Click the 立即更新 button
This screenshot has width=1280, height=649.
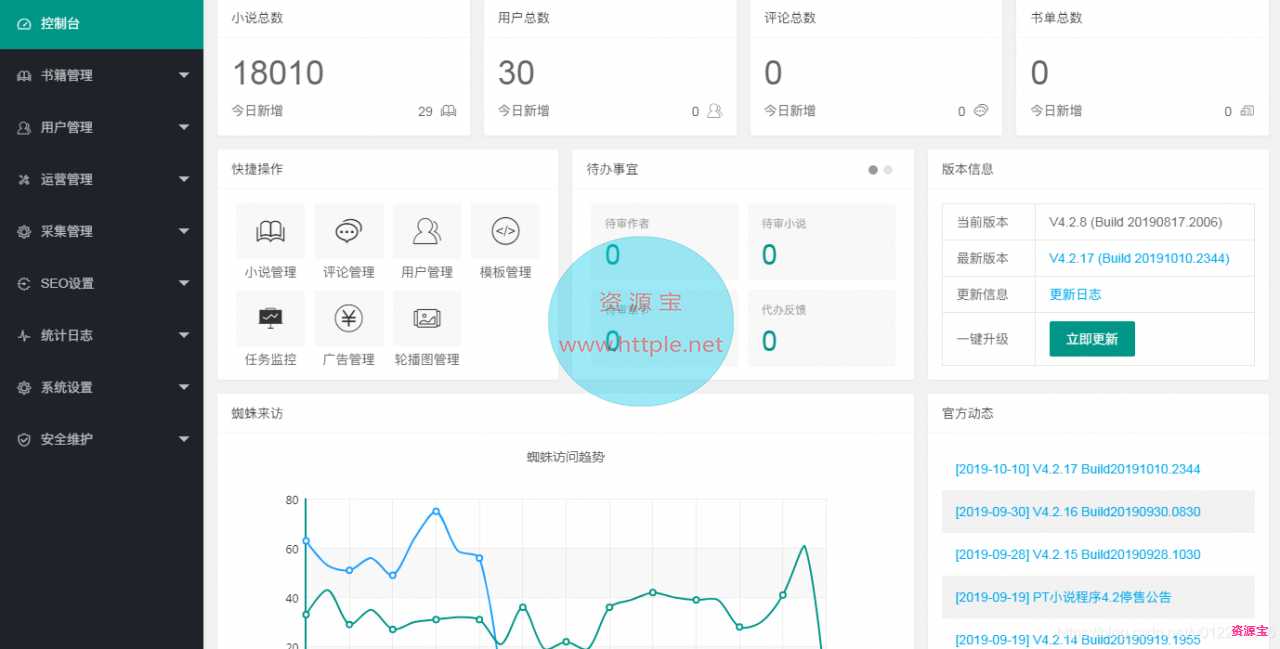tap(1092, 339)
